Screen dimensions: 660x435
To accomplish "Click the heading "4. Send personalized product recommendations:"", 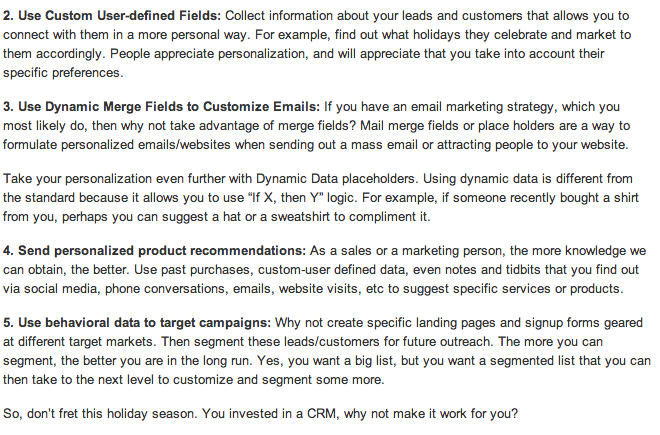I will click(154, 251).
